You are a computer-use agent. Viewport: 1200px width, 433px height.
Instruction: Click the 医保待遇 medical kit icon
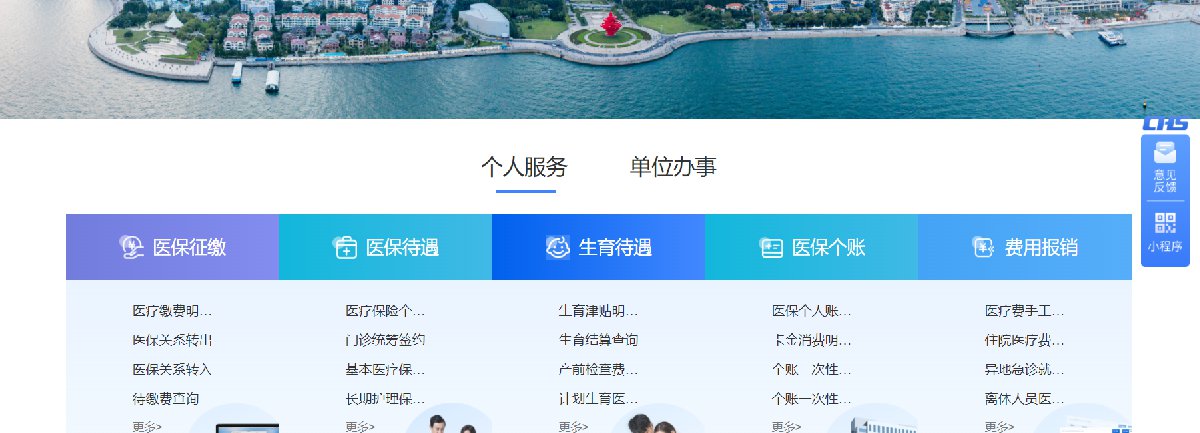coord(345,247)
